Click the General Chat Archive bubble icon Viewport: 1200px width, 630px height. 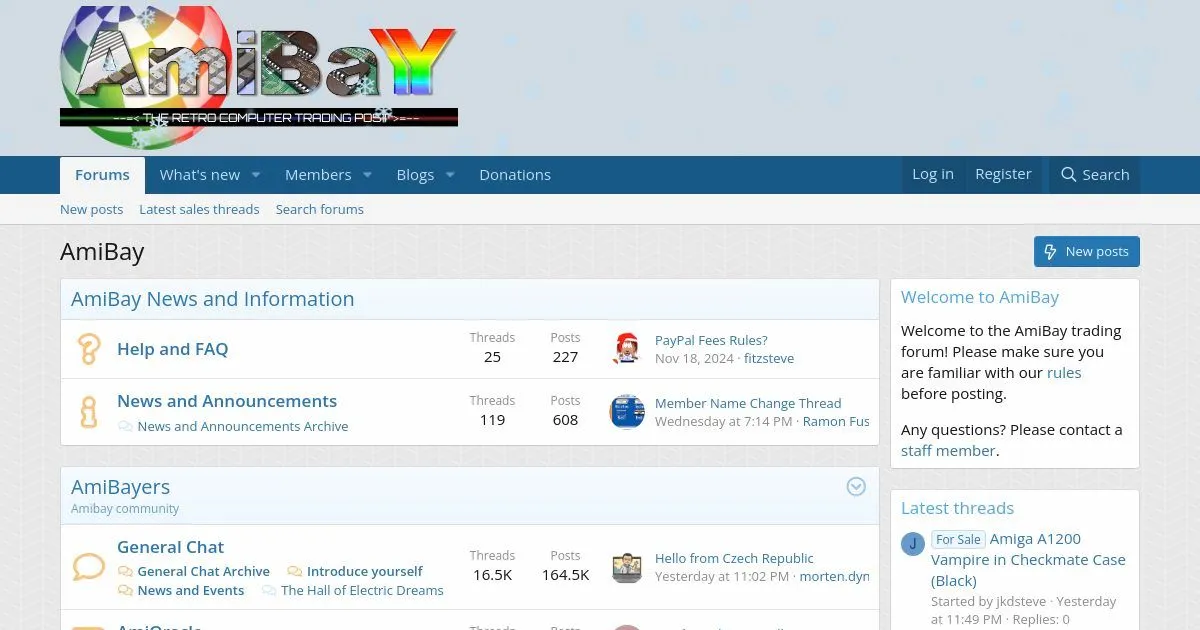point(125,571)
